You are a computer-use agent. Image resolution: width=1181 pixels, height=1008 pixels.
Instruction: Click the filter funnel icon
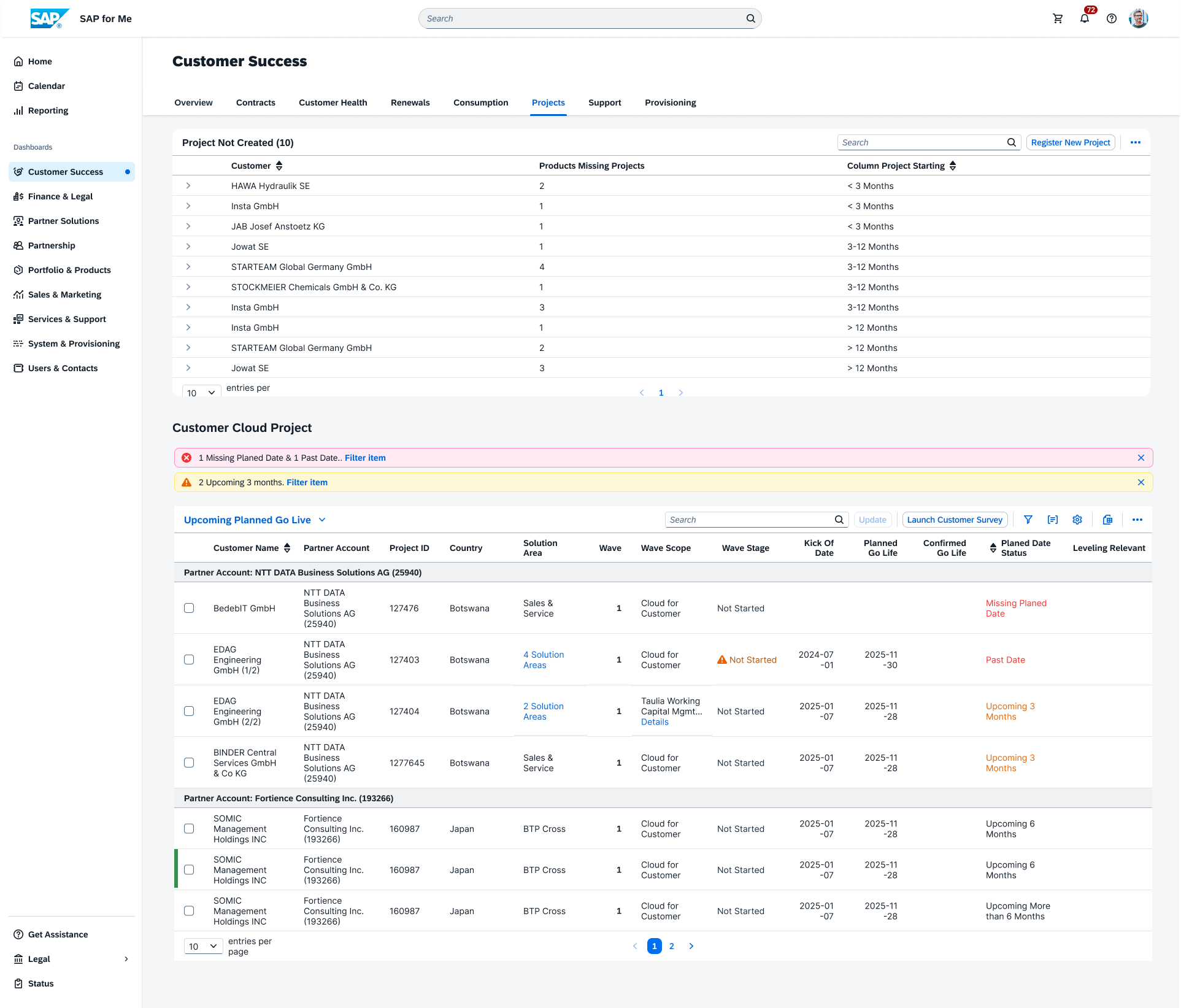1028,520
